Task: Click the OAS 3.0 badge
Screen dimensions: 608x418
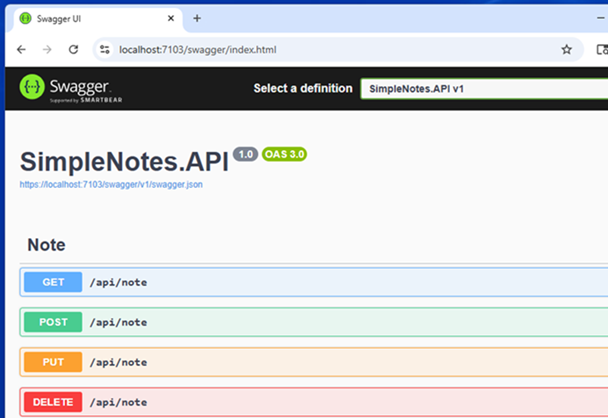Action: point(284,154)
